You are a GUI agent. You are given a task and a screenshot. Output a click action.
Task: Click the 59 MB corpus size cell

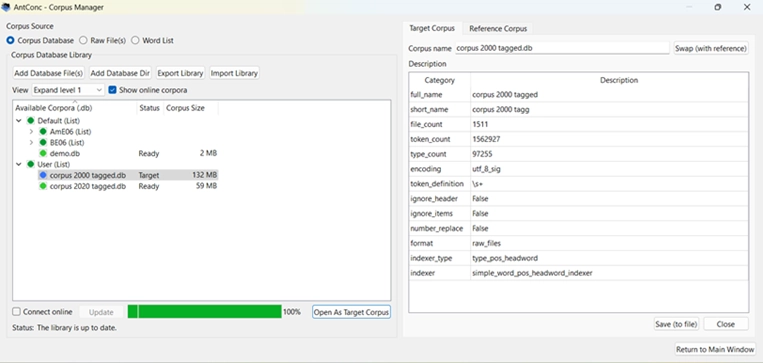(x=206, y=186)
